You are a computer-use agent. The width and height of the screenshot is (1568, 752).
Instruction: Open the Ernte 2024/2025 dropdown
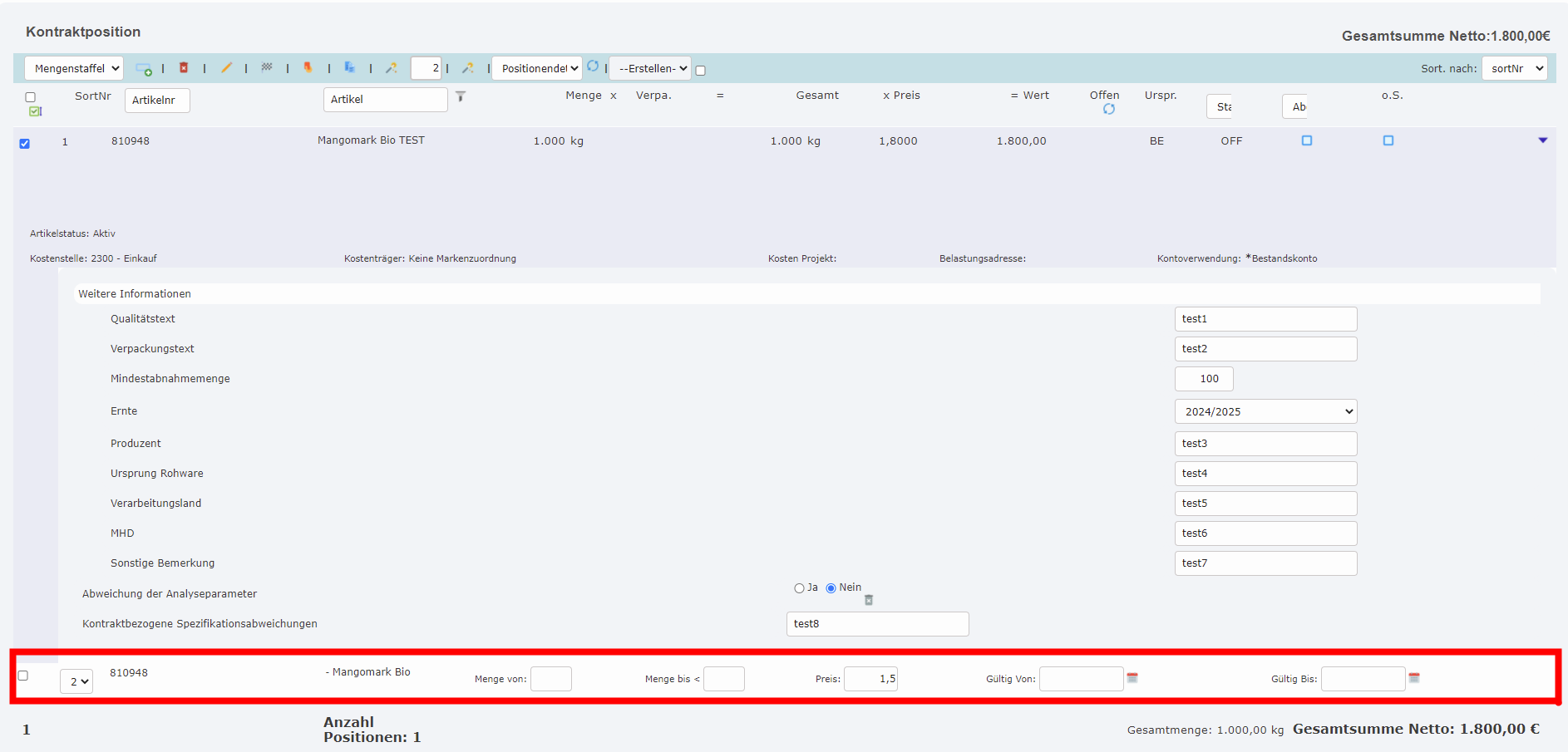tap(1265, 411)
